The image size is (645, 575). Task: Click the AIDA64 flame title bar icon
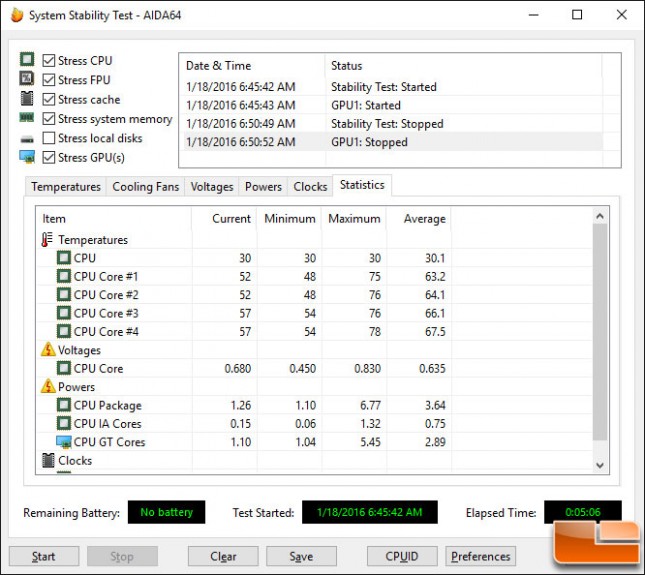(x=17, y=15)
